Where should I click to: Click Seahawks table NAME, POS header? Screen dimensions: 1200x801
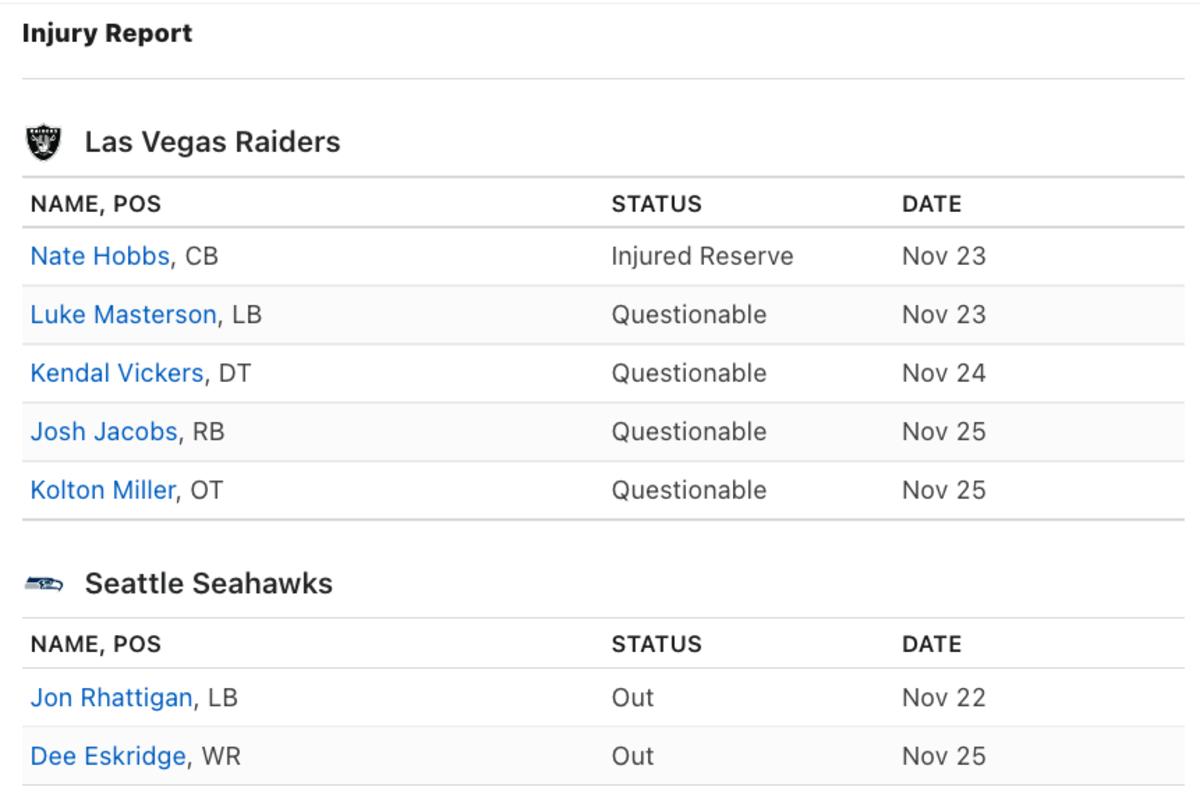(x=96, y=644)
